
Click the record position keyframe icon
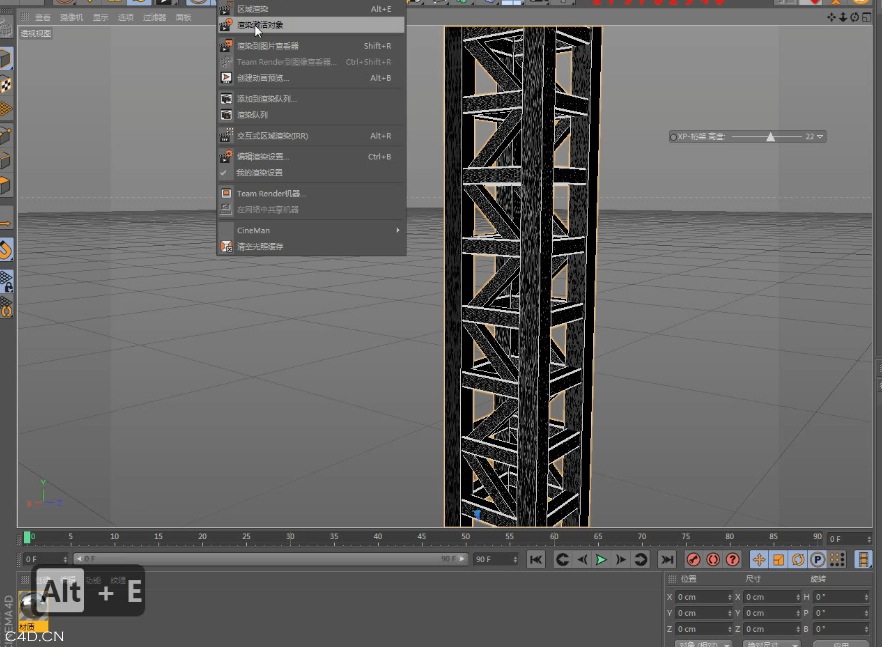(x=759, y=560)
